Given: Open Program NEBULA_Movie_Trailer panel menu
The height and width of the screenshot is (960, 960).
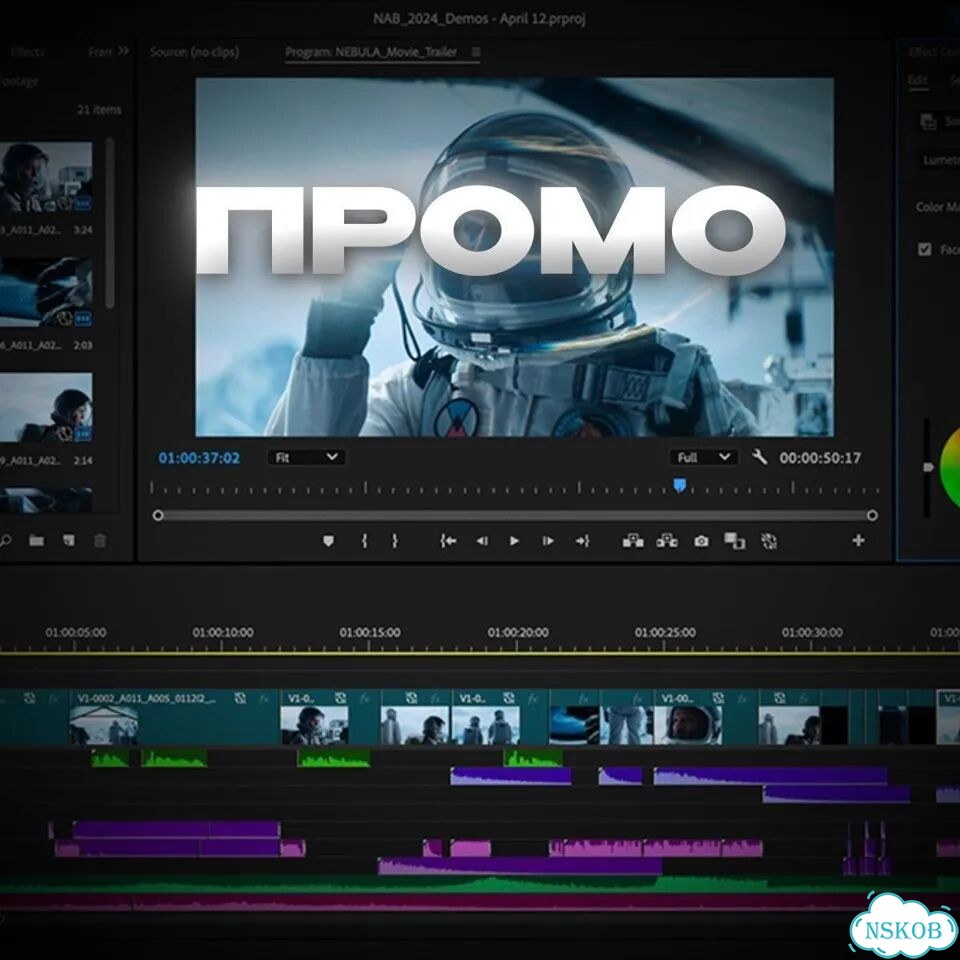Looking at the screenshot, I should point(476,52).
